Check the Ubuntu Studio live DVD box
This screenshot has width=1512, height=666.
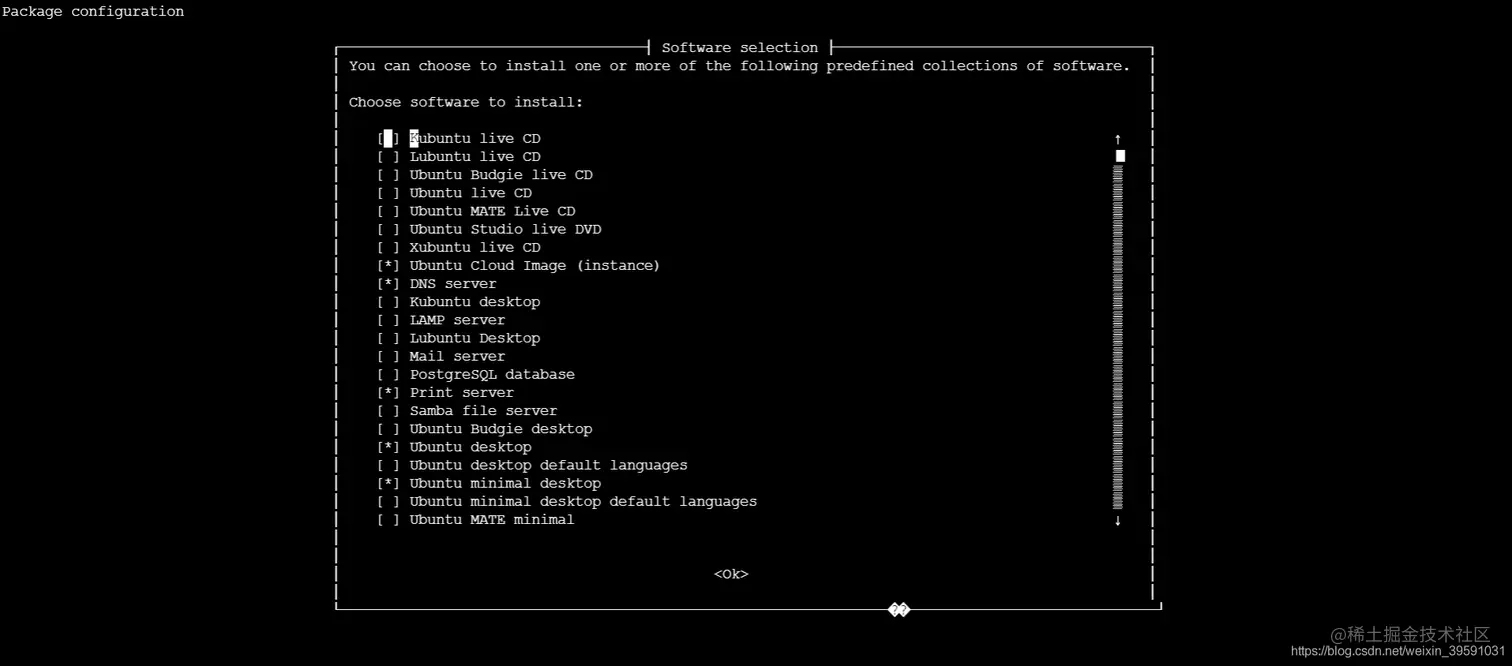[389, 229]
